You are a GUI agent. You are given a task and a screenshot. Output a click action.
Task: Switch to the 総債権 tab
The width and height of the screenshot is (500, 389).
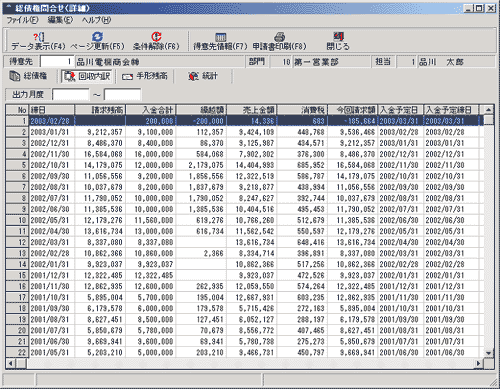28,76
